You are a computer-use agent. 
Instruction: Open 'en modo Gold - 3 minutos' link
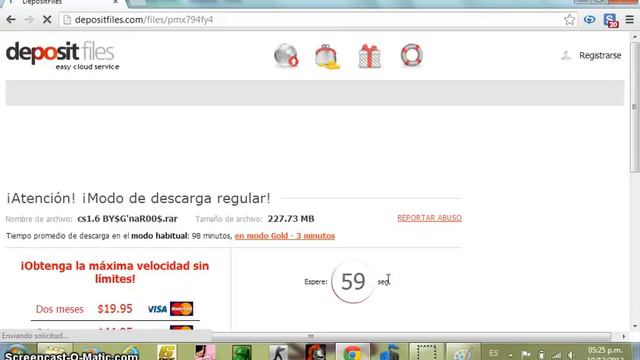tap(285, 236)
